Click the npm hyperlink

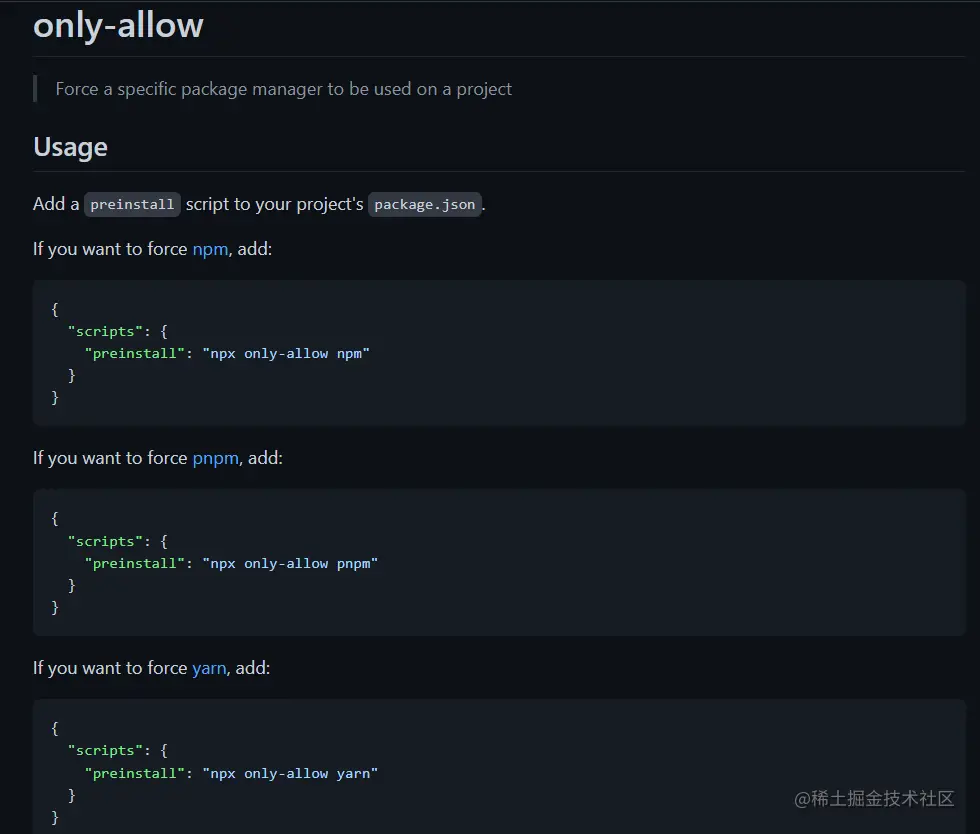click(210, 249)
